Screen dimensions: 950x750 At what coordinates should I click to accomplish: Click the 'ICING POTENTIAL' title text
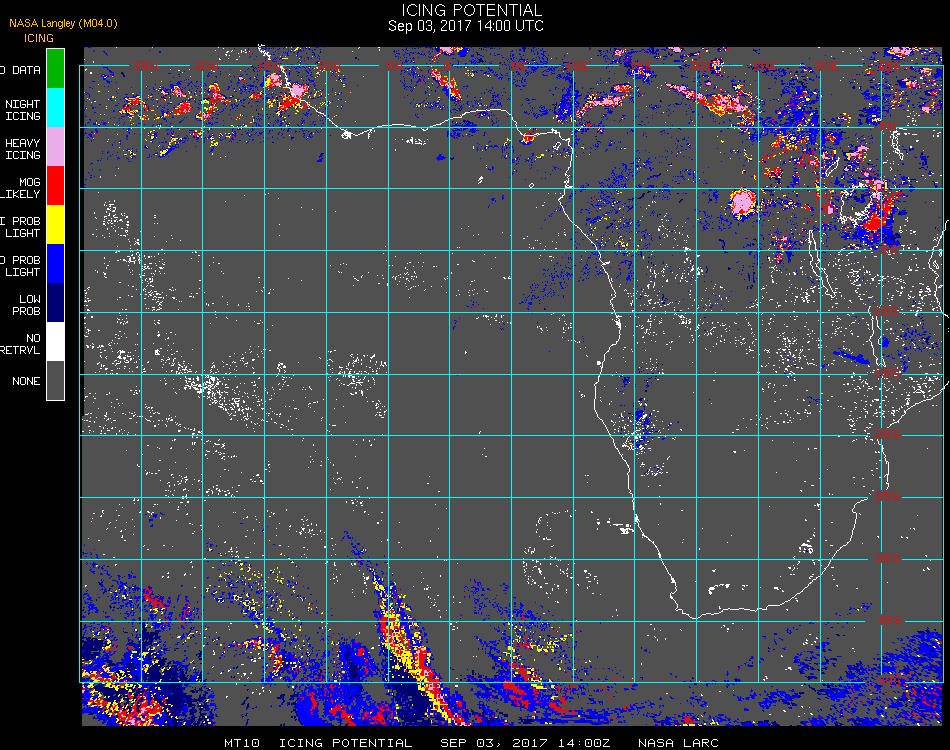[x=471, y=10]
